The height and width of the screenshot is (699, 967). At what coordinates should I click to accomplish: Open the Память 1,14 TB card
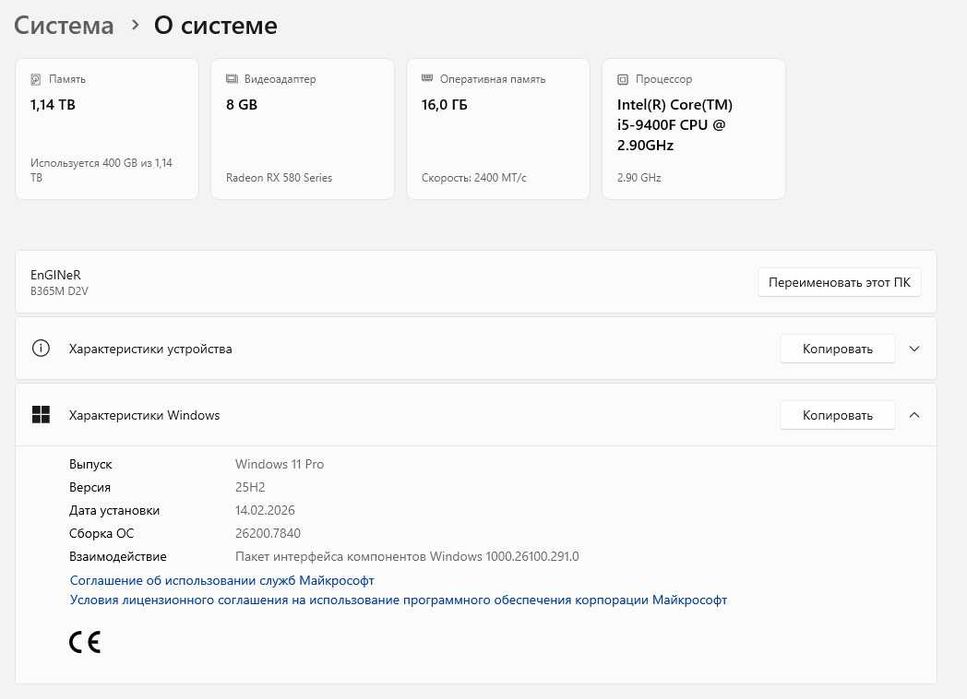click(107, 129)
